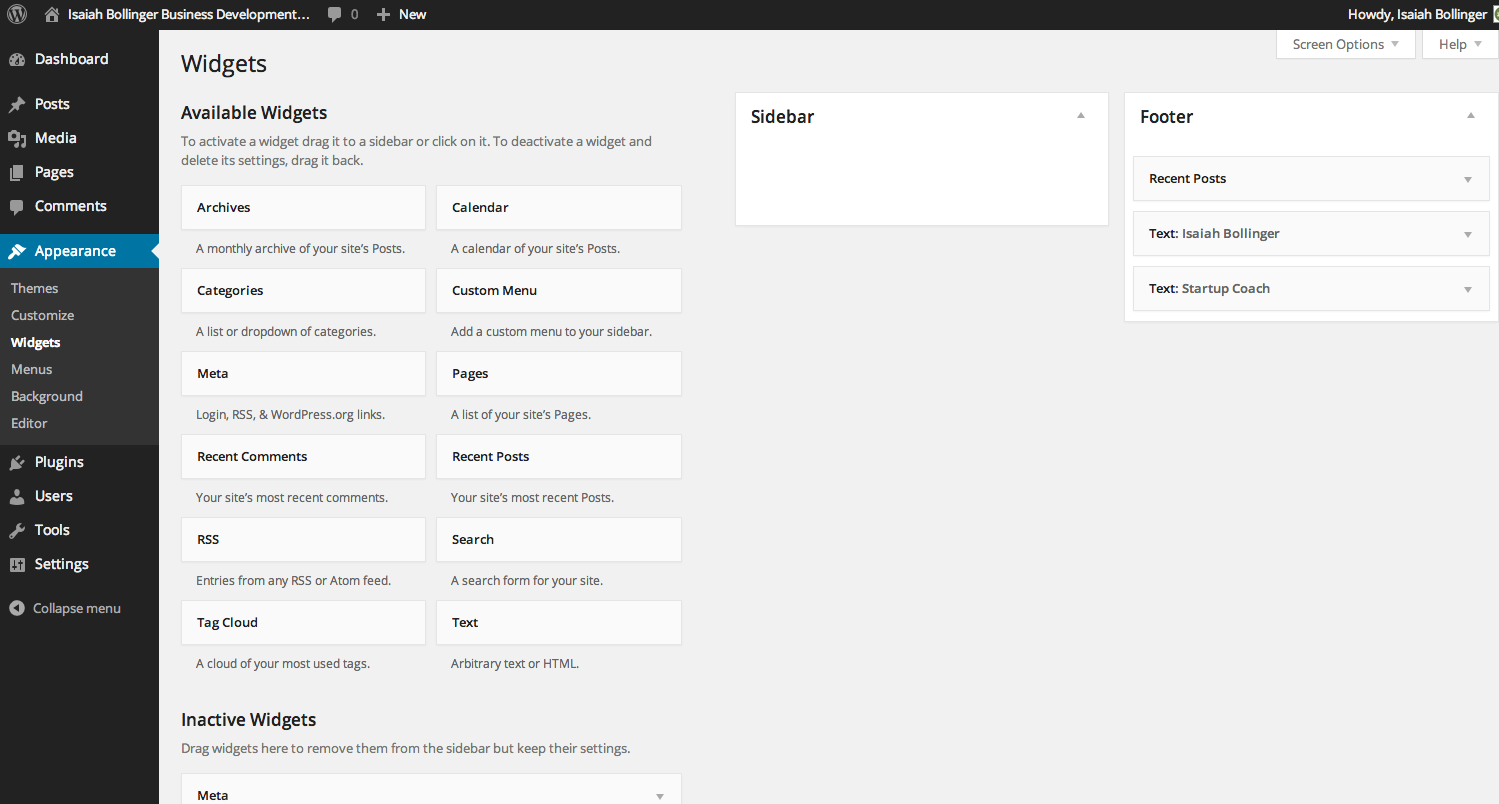
Task: Click the Settings sliders icon
Action: pos(17,564)
